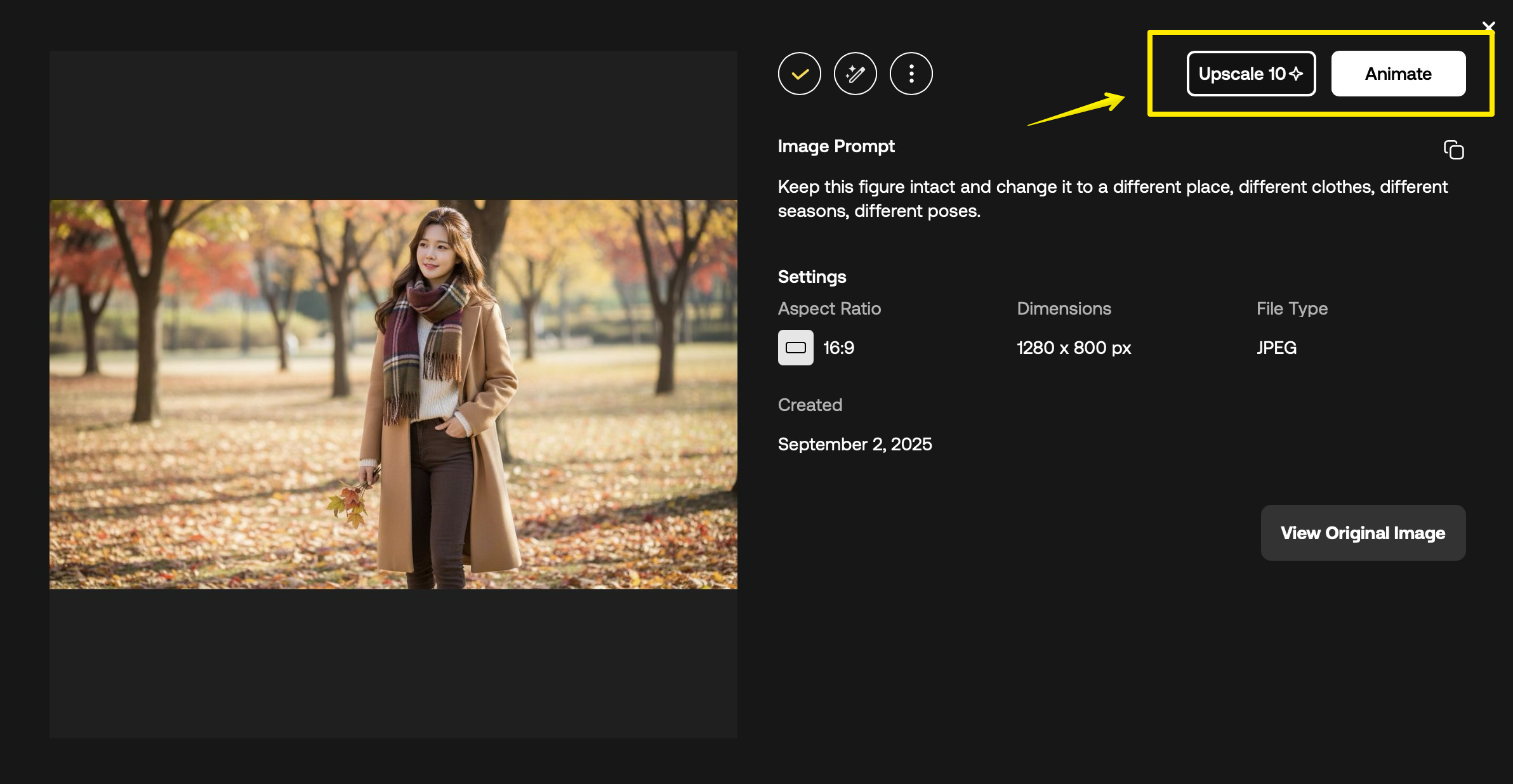This screenshot has height=784, width=1513.
Task: Click the Settings section heading
Action: click(812, 277)
